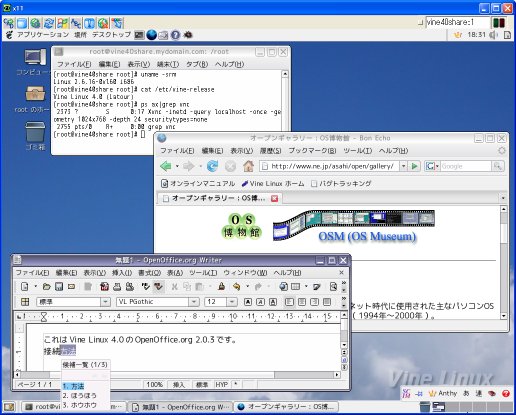Click the volume icon in the top panel

493,35
